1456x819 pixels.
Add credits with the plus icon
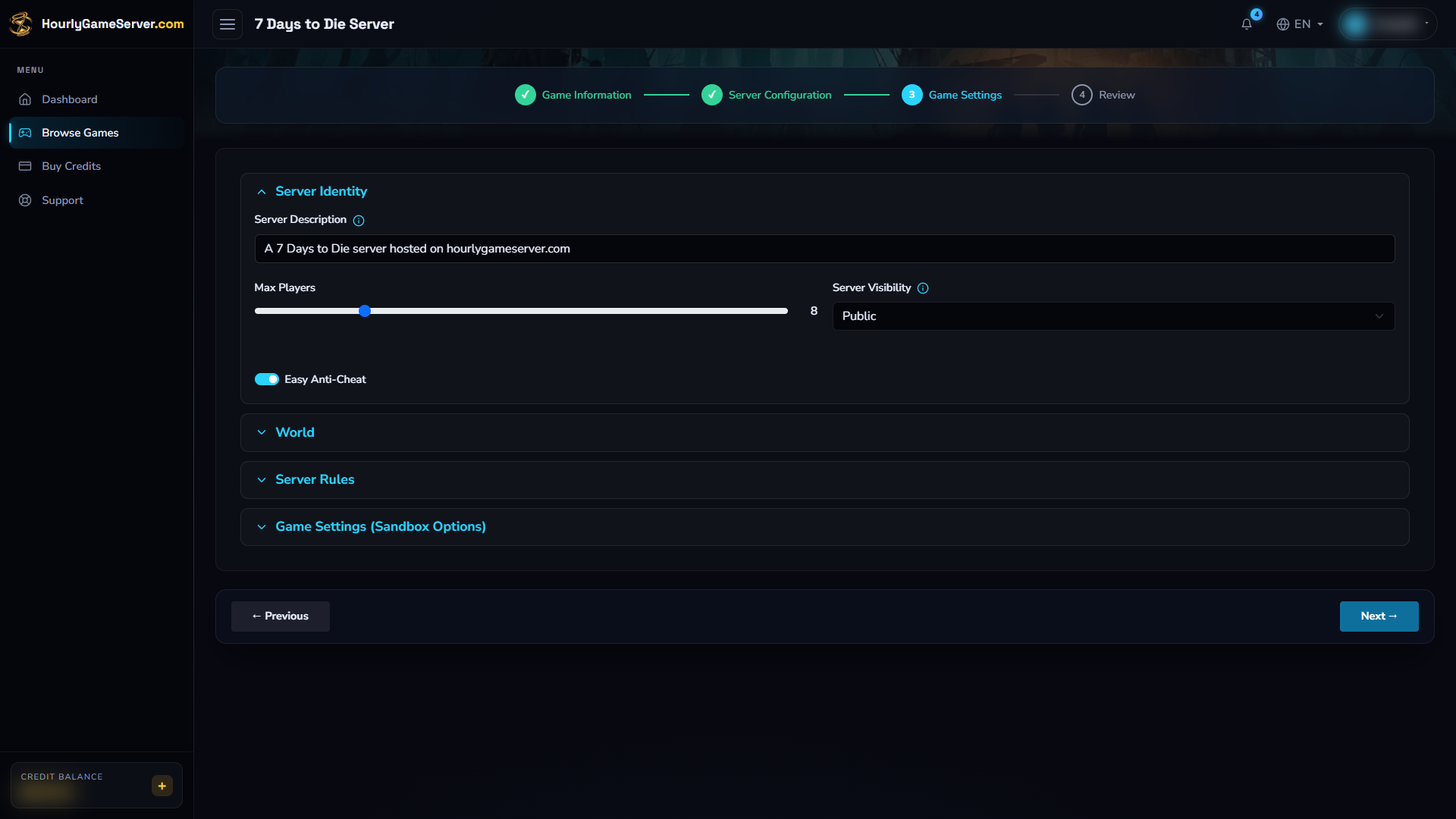pyautogui.click(x=162, y=786)
